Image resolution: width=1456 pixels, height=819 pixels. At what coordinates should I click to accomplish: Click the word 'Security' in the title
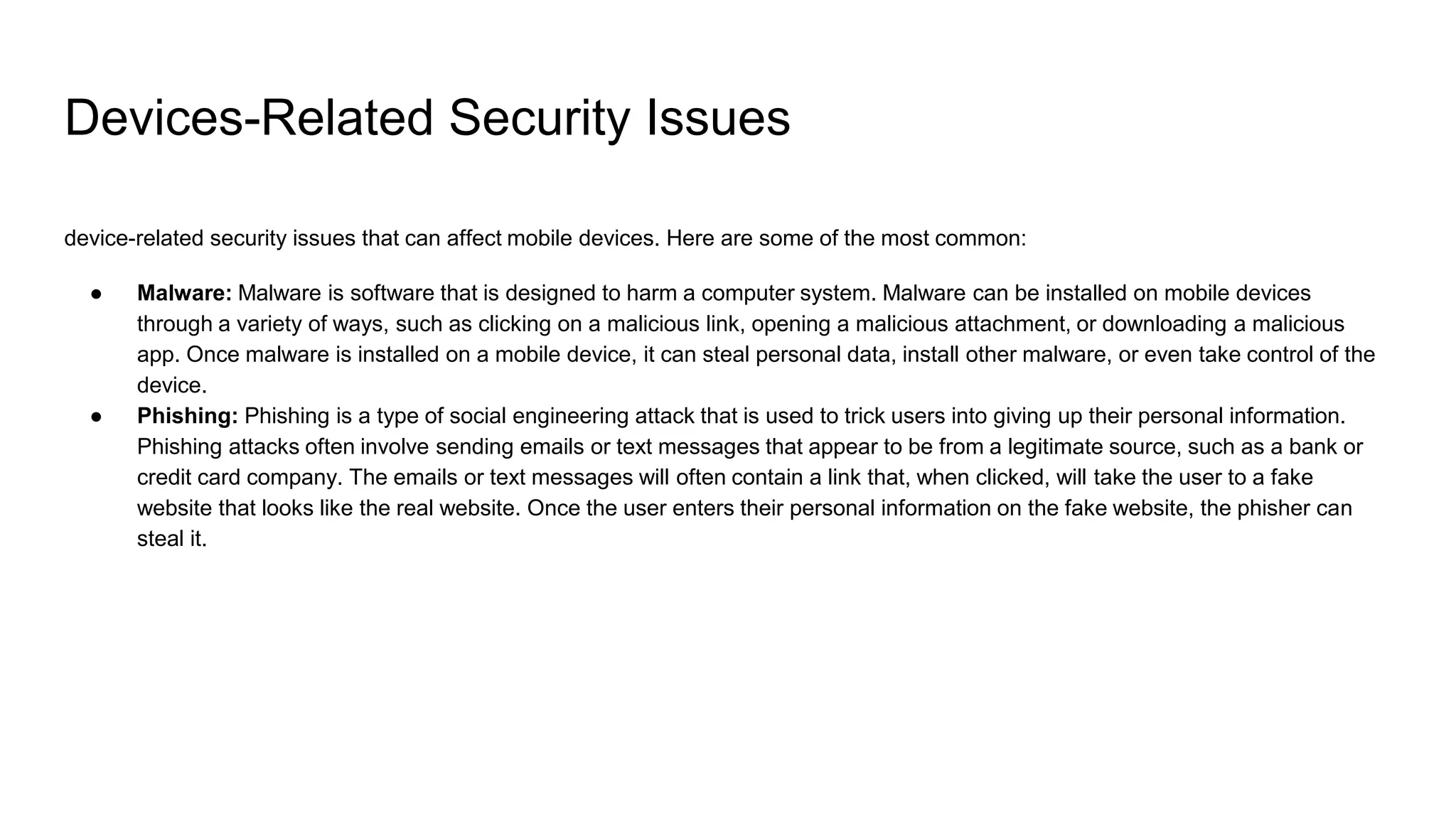(539, 118)
